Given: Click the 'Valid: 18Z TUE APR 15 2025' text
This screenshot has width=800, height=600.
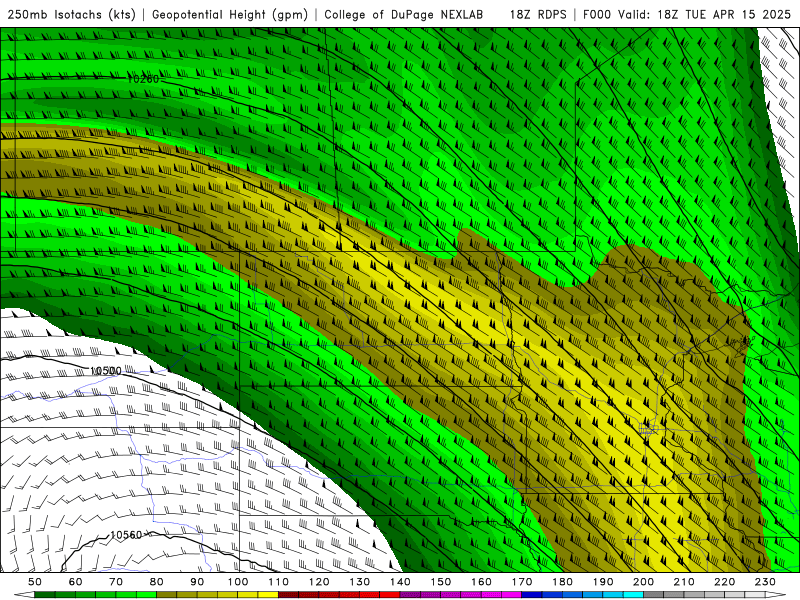Looking at the screenshot, I should [704, 14].
